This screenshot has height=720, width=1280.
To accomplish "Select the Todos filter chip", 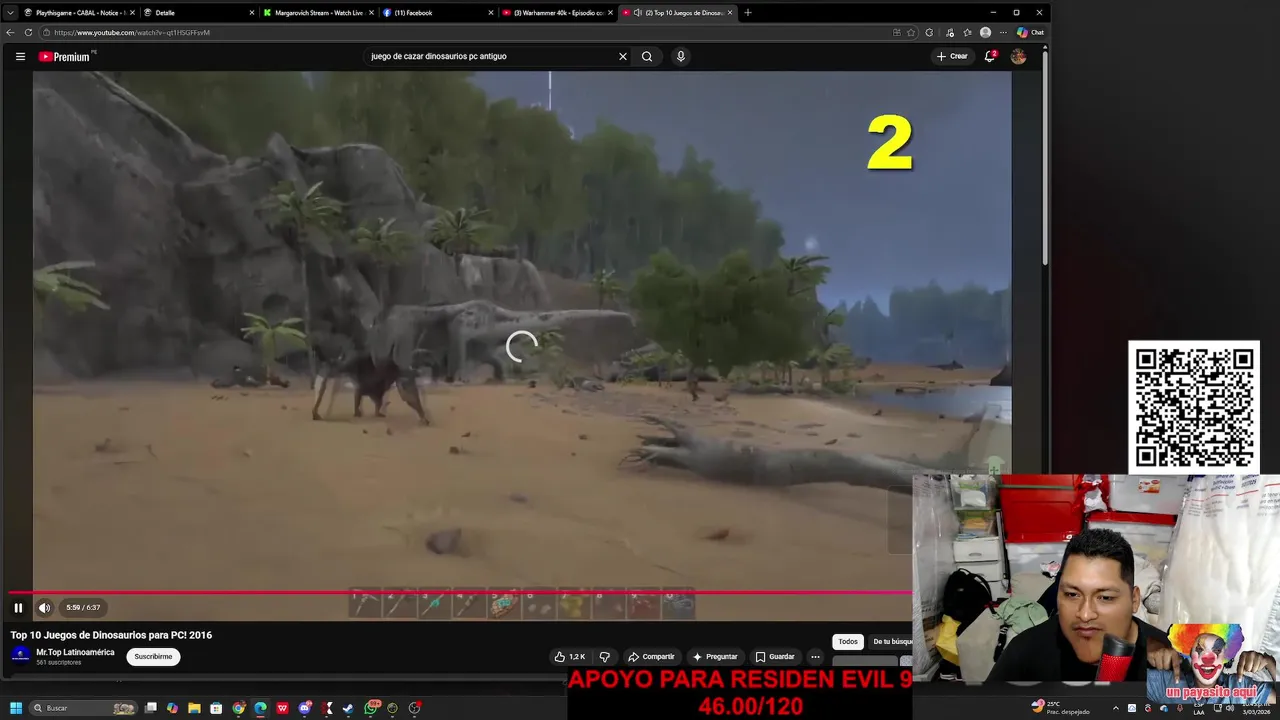I will (x=848, y=641).
